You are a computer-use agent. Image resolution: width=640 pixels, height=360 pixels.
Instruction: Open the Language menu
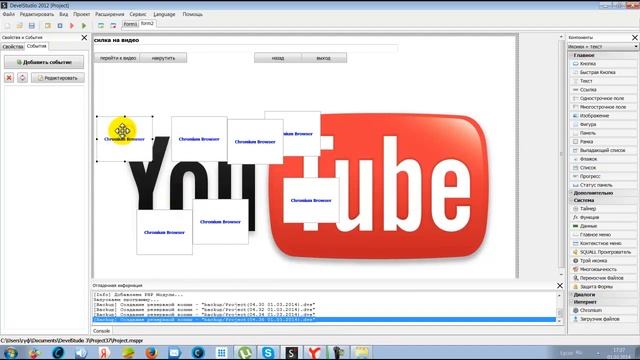(x=164, y=14)
